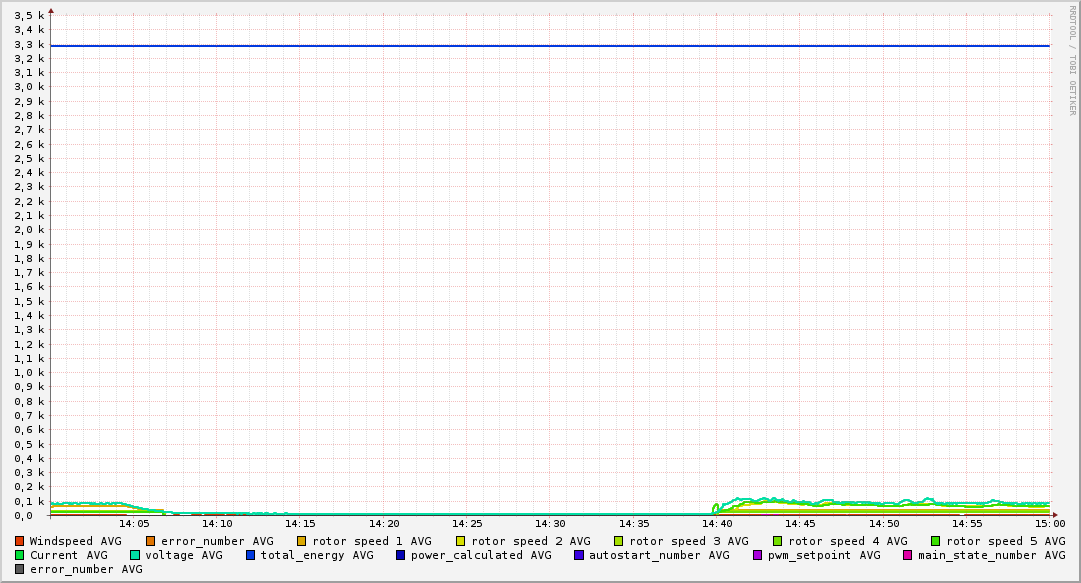Viewport: 1081px width, 583px height.
Task: Click the yellow rotor speed 2 AVG swatch
Action: 461,541
